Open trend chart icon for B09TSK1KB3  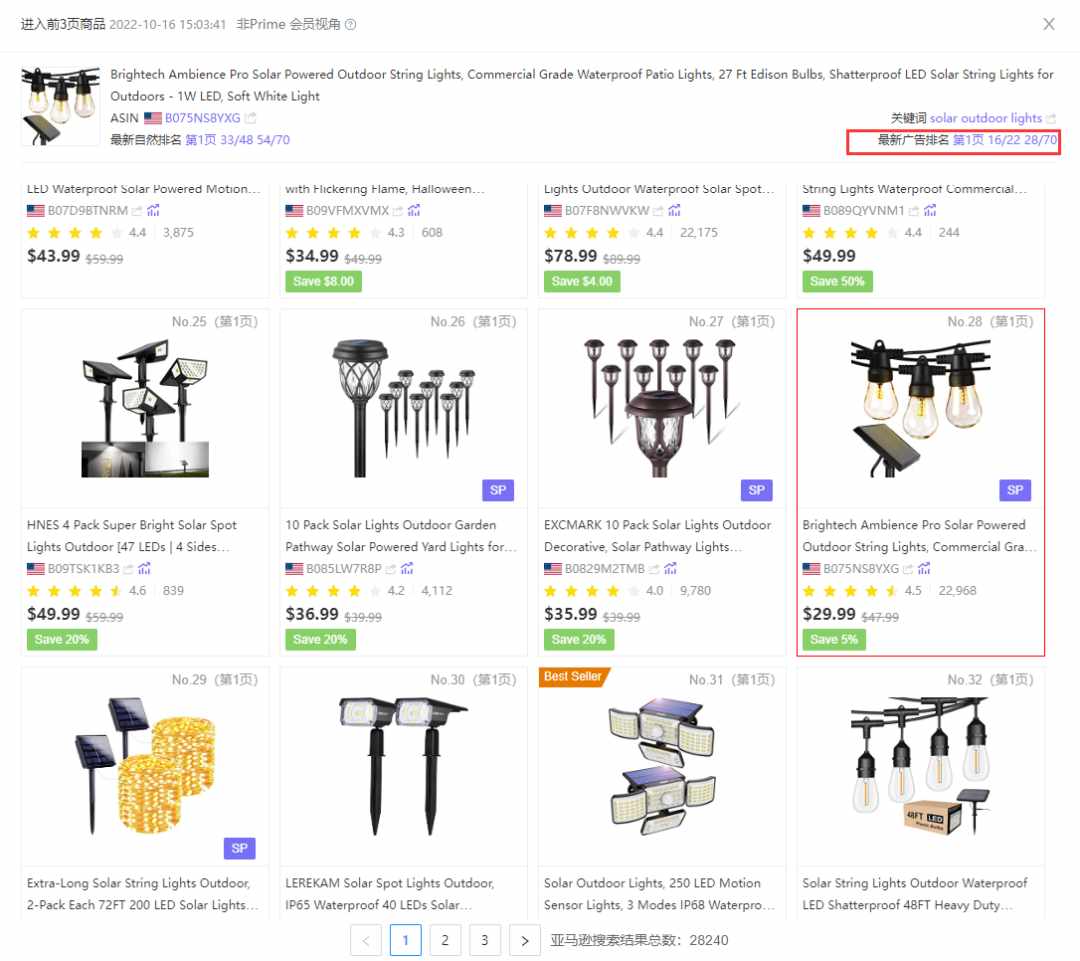pos(144,568)
